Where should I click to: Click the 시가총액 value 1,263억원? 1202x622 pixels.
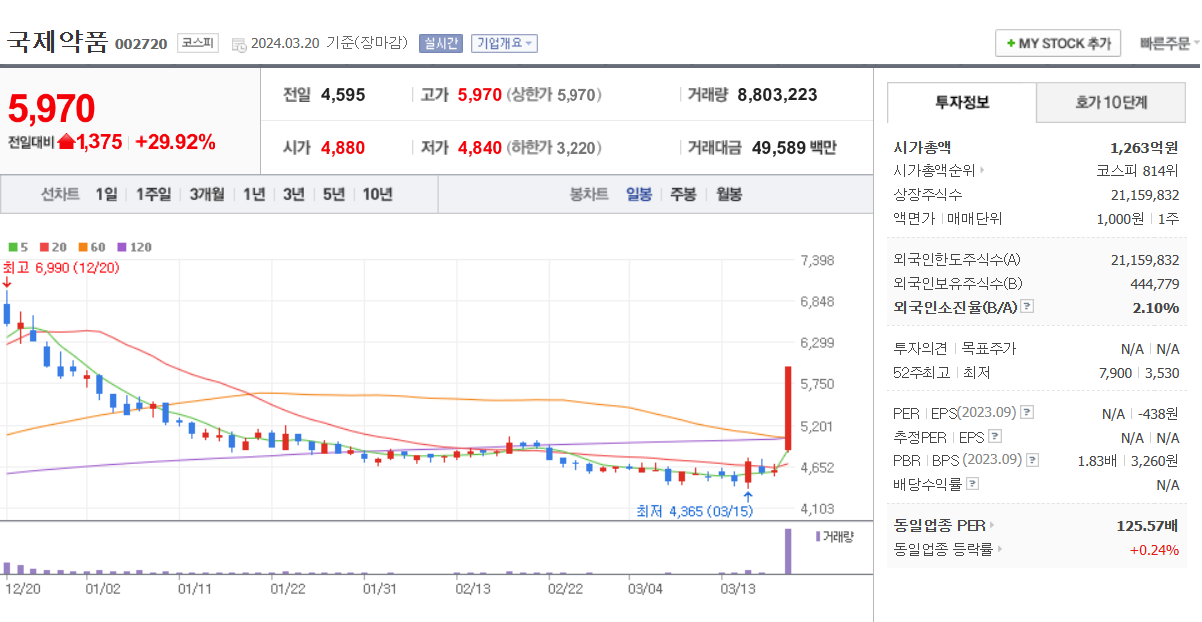(x=1144, y=147)
